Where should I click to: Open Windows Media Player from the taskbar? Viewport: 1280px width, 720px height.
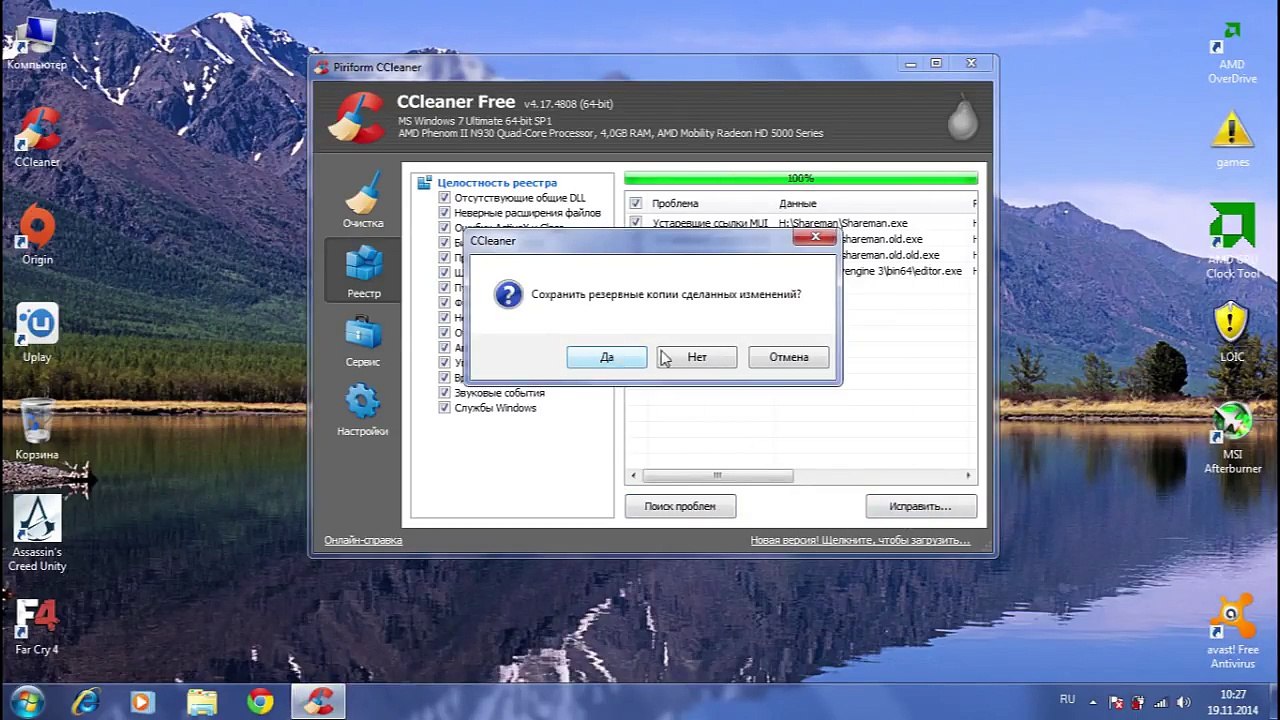[143, 702]
